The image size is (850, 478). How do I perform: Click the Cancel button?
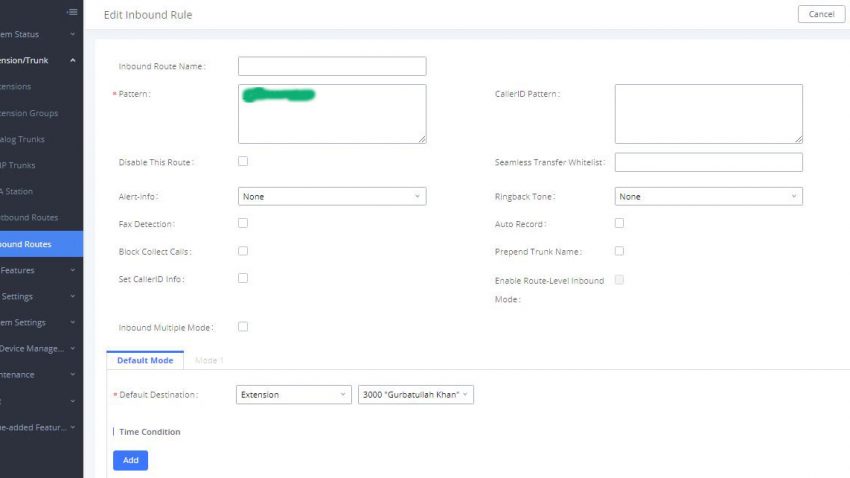[x=820, y=14]
